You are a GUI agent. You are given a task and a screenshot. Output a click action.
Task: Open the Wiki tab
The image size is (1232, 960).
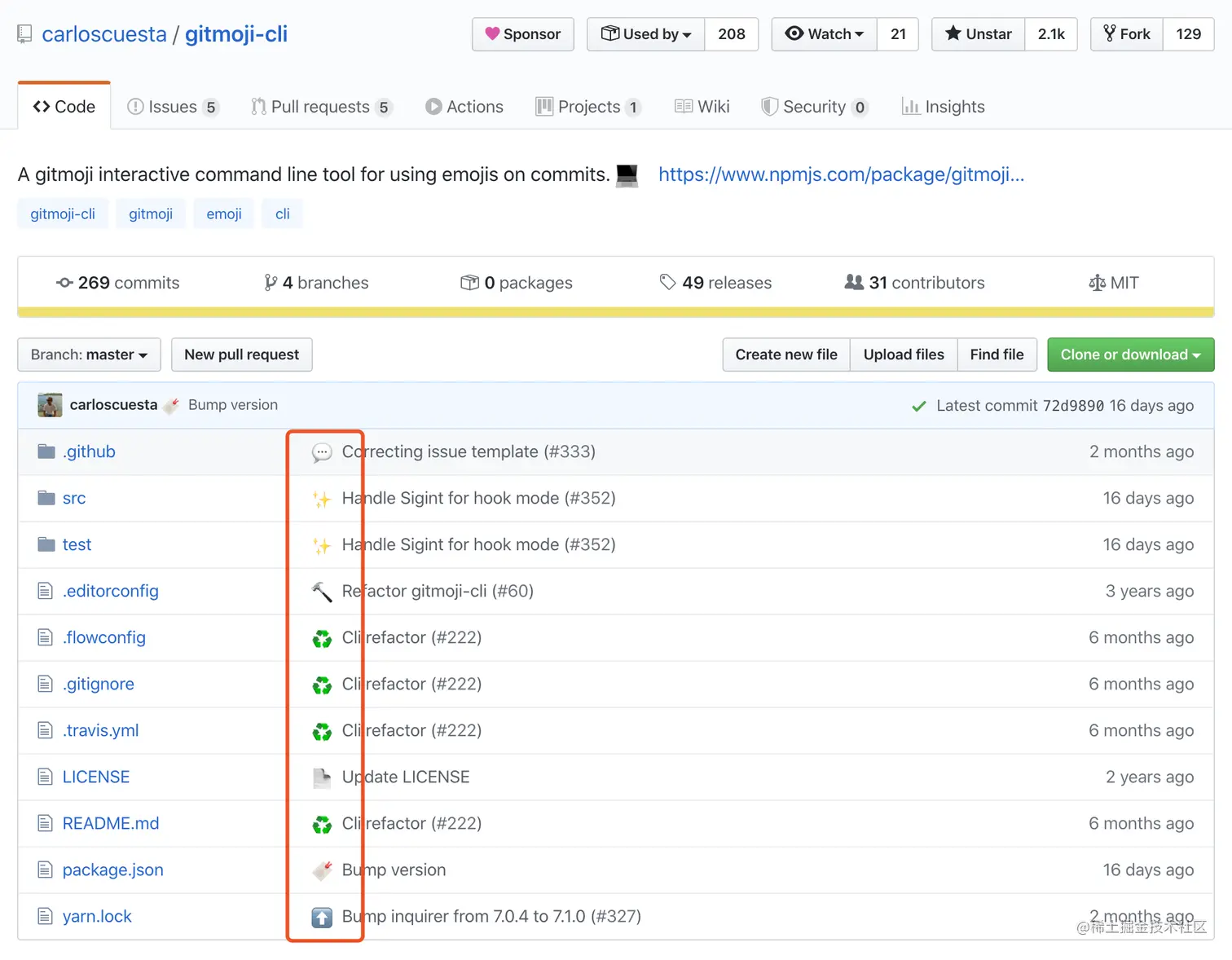702,107
